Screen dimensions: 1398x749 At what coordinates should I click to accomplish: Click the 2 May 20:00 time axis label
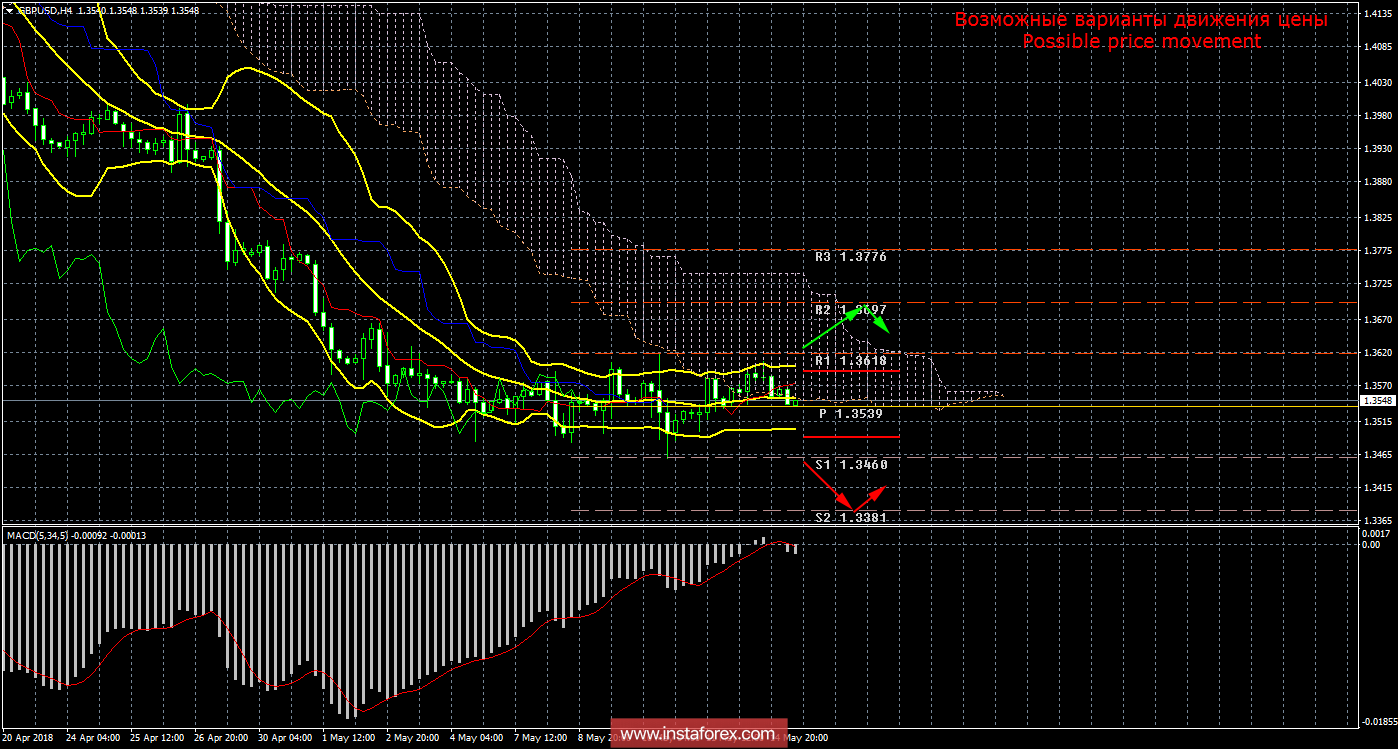point(413,738)
